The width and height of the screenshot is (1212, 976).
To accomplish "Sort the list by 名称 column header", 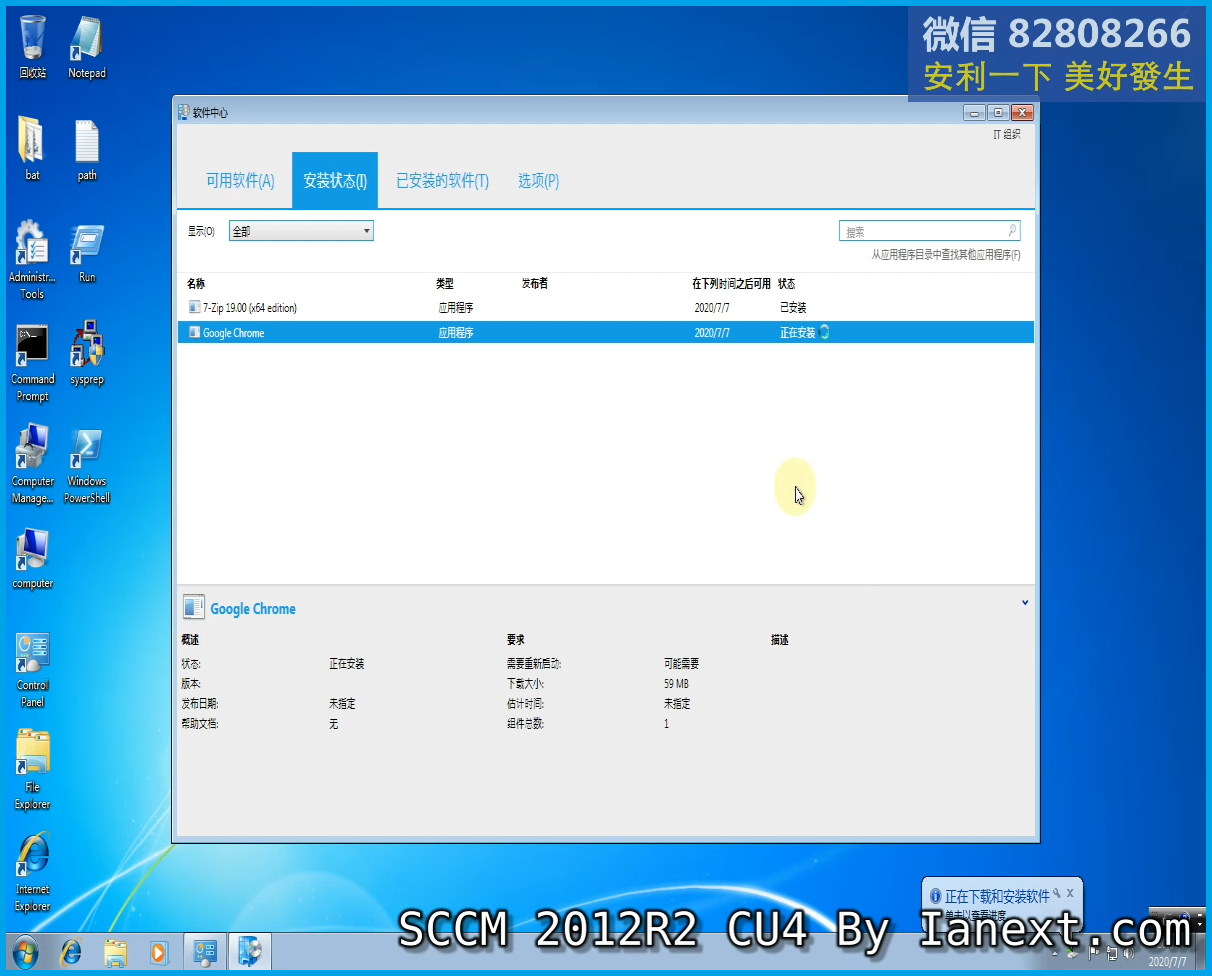I will coord(196,284).
